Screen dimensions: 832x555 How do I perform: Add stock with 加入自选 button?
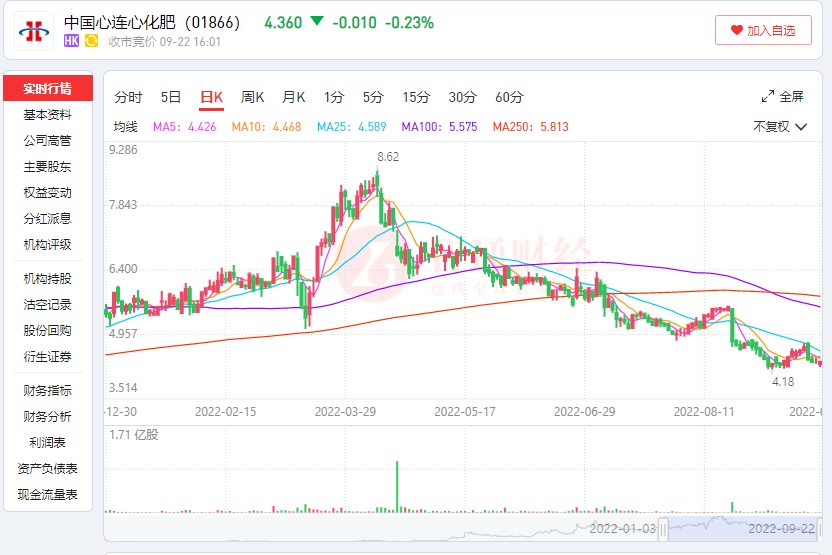click(x=763, y=30)
